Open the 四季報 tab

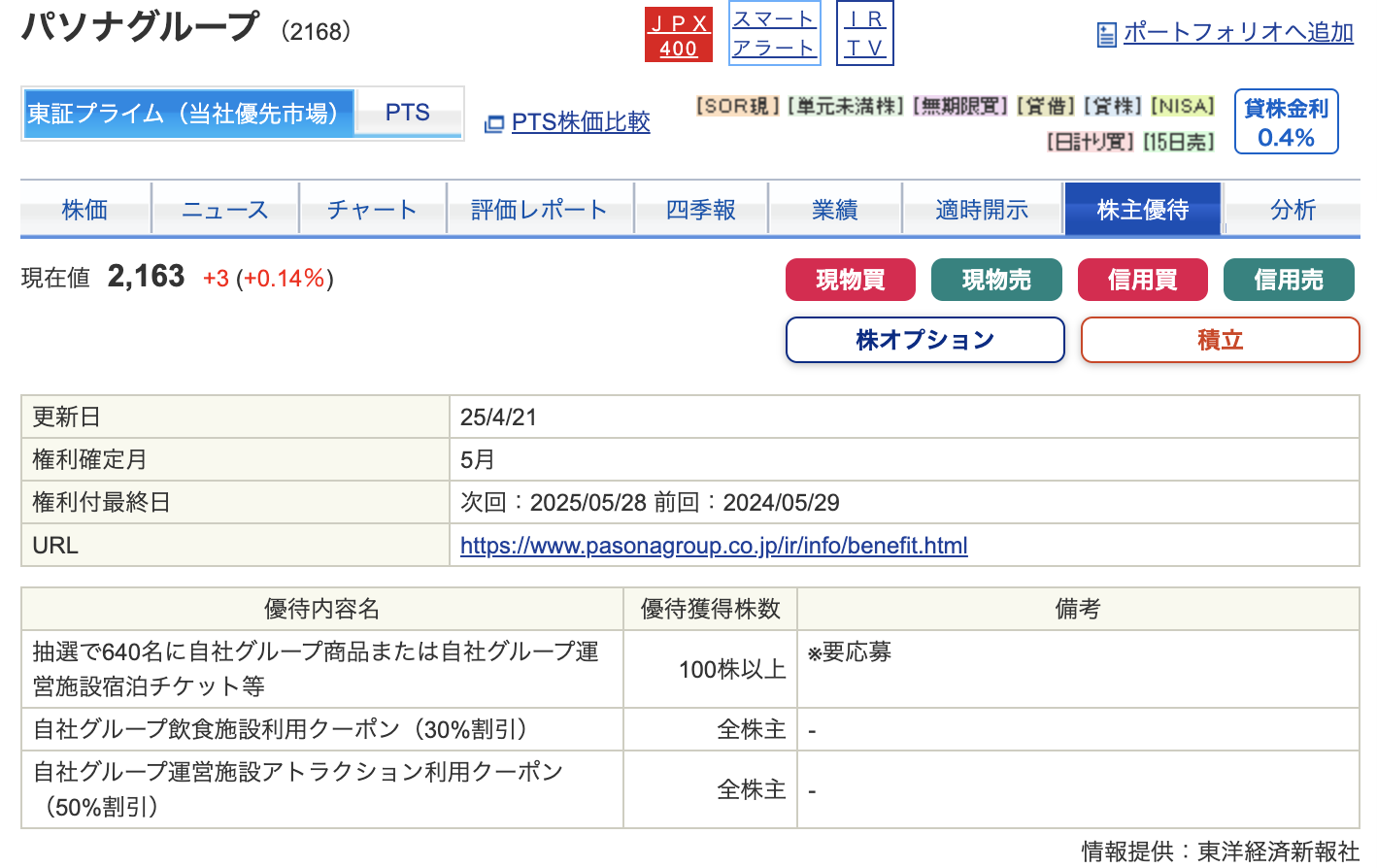pos(701,209)
